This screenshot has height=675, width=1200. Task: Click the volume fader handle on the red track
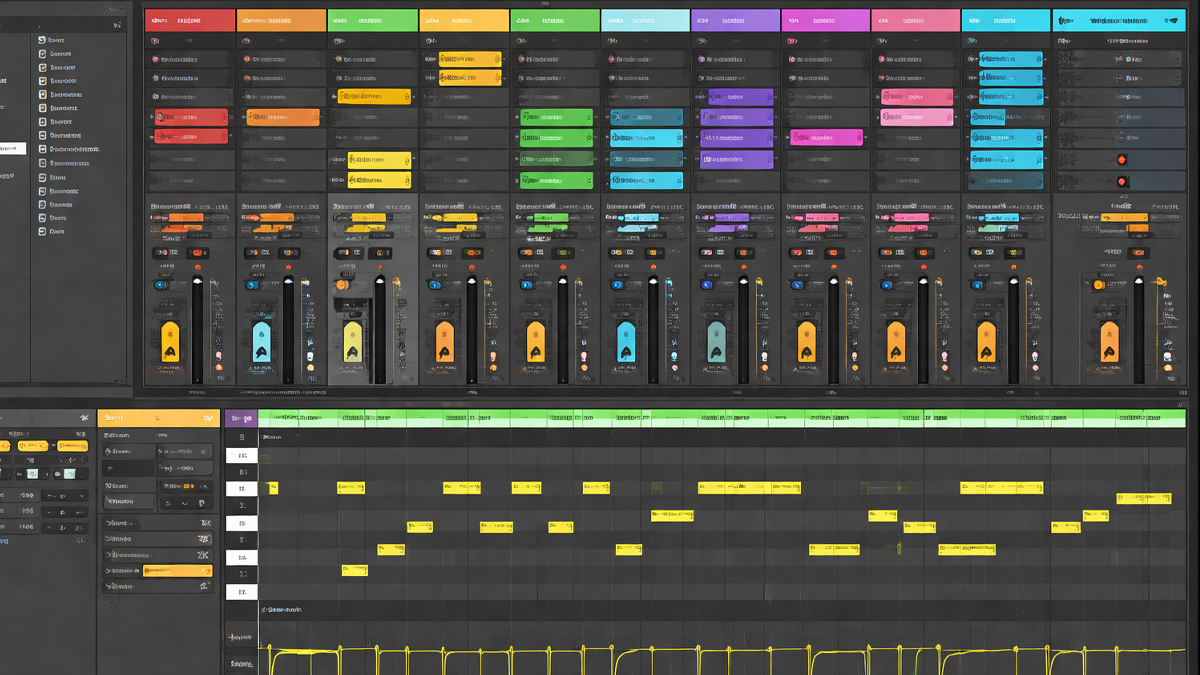coord(197,285)
